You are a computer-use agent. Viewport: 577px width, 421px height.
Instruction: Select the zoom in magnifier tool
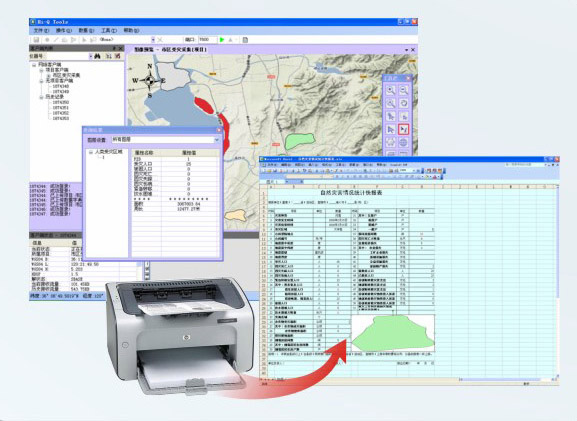coord(391,90)
